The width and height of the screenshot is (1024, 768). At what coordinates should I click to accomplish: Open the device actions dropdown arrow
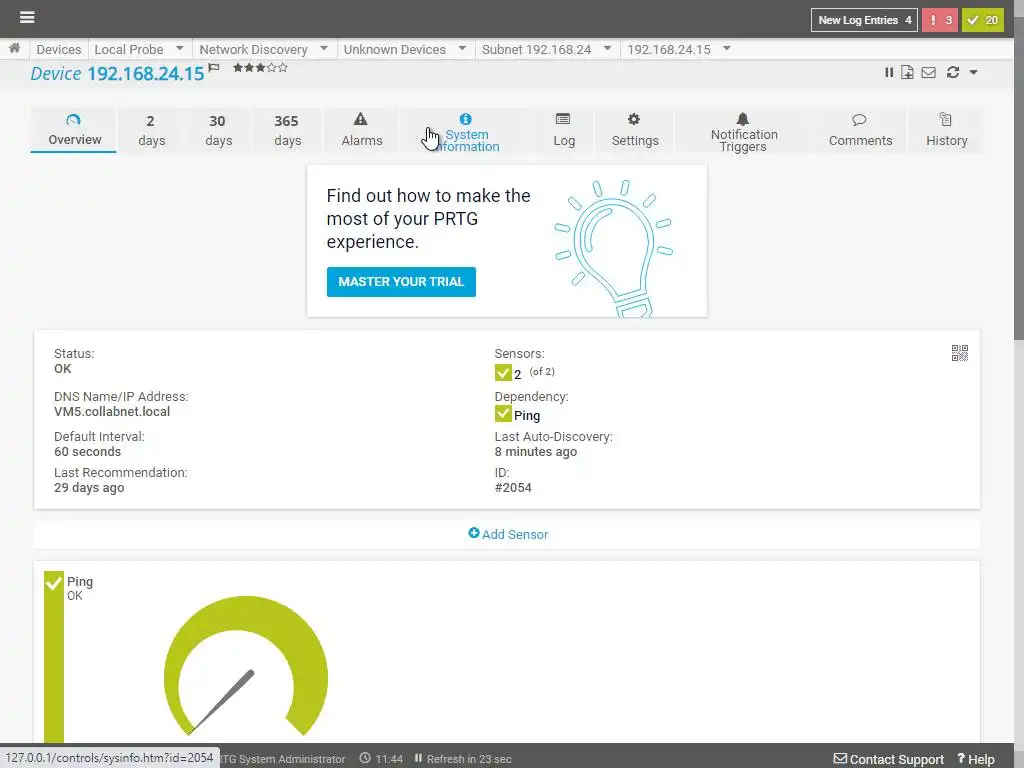(x=974, y=72)
